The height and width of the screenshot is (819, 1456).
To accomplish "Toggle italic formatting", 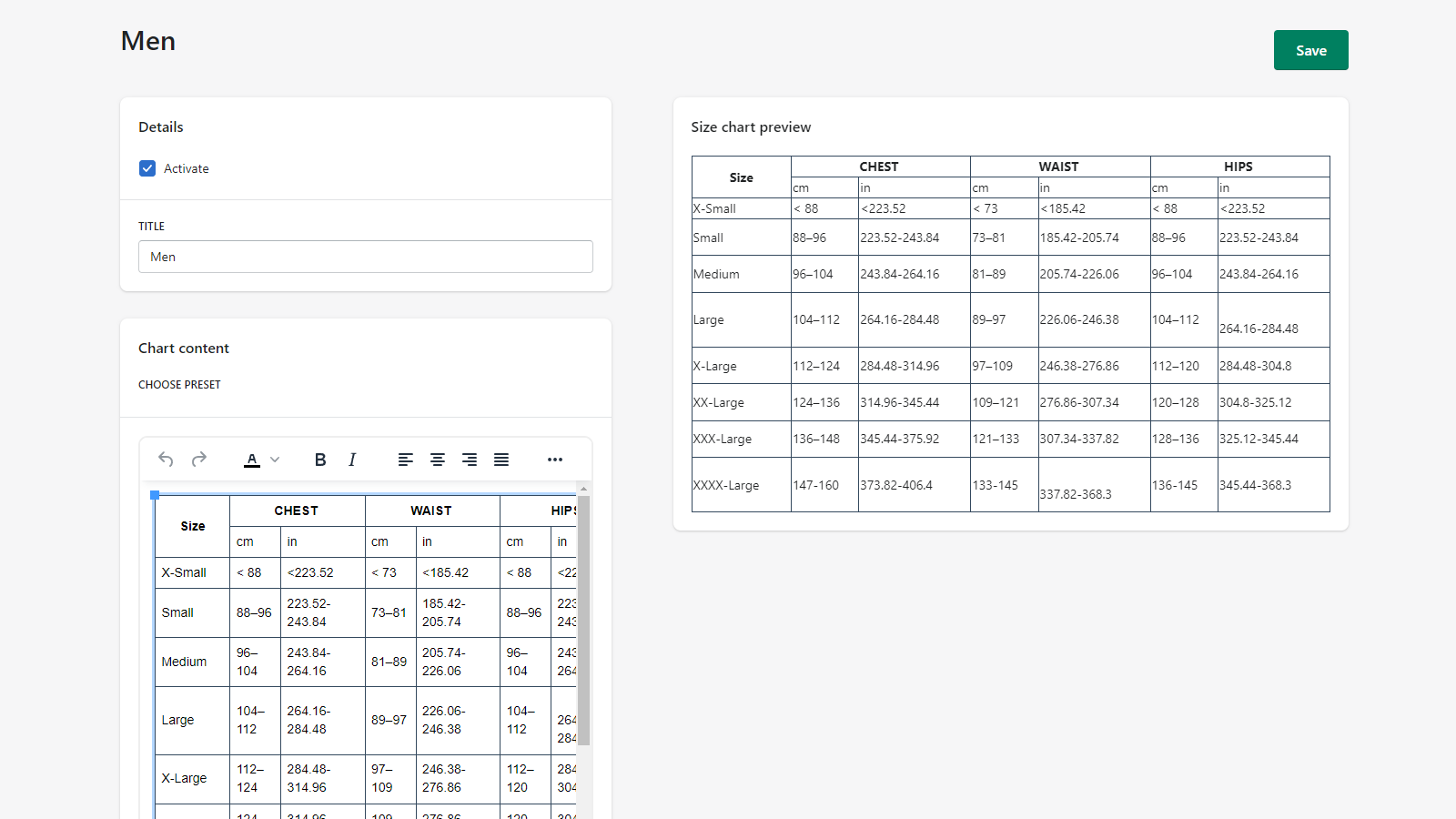I will click(352, 460).
